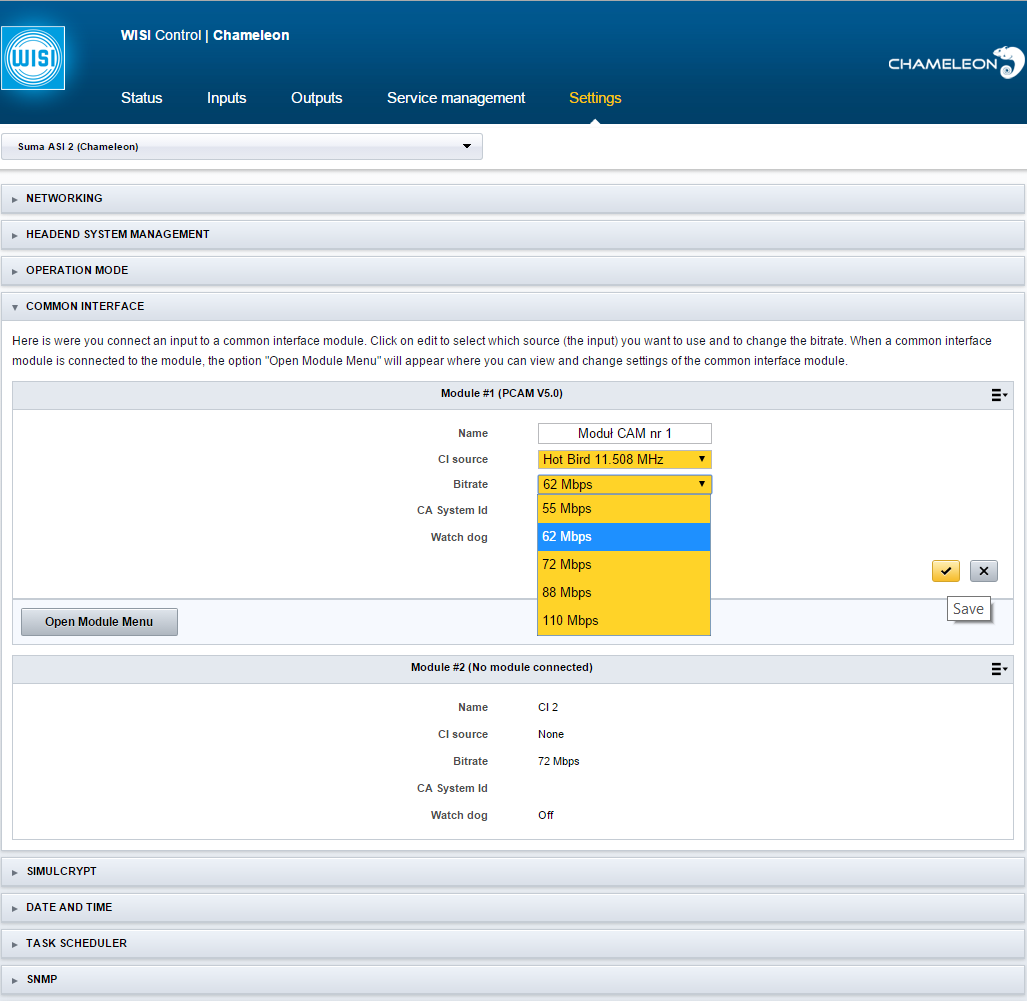Image resolution: width=1027 pixels, height=1001 pixels.
Task: Expand the NETWORKING section
Action: point(513,198)
